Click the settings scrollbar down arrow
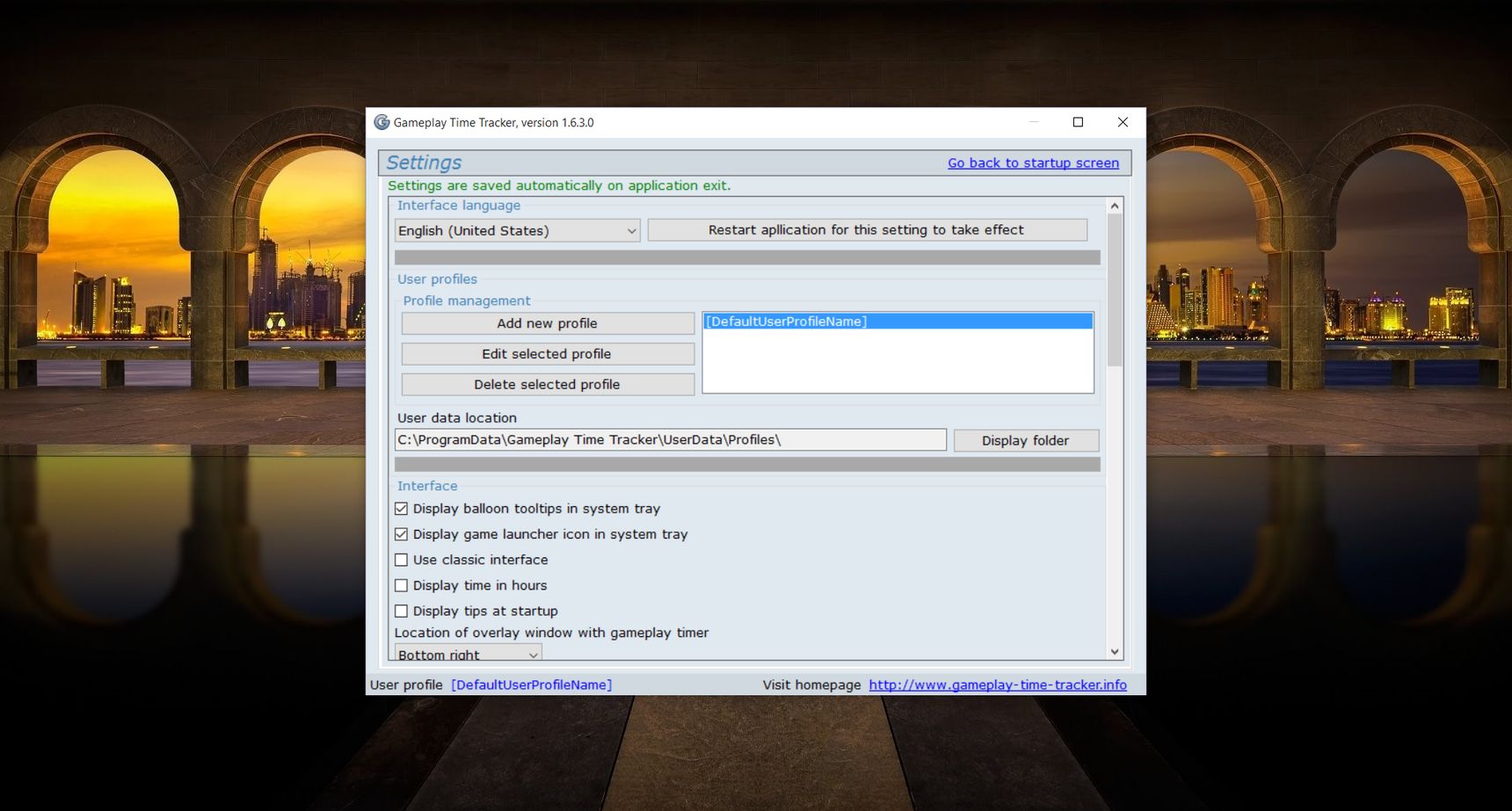The image size is (1512, 811). [1115, 652]
